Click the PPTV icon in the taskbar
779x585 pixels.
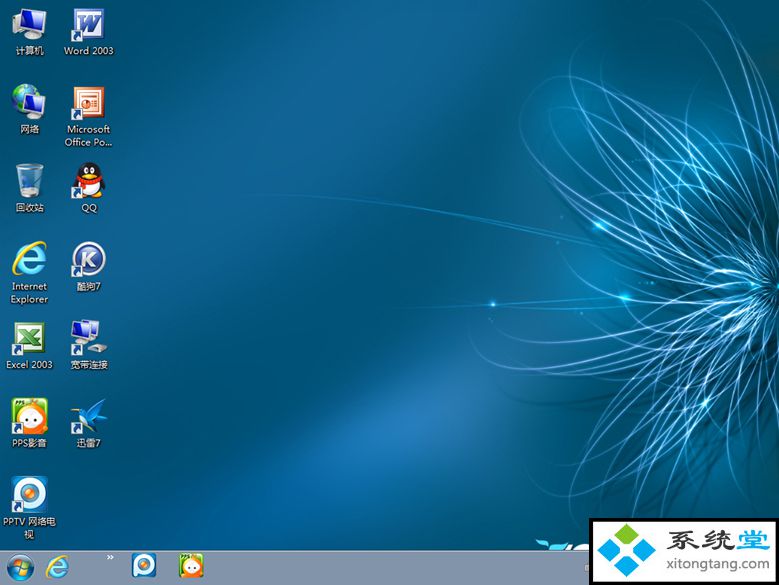[x=144, y=566]
